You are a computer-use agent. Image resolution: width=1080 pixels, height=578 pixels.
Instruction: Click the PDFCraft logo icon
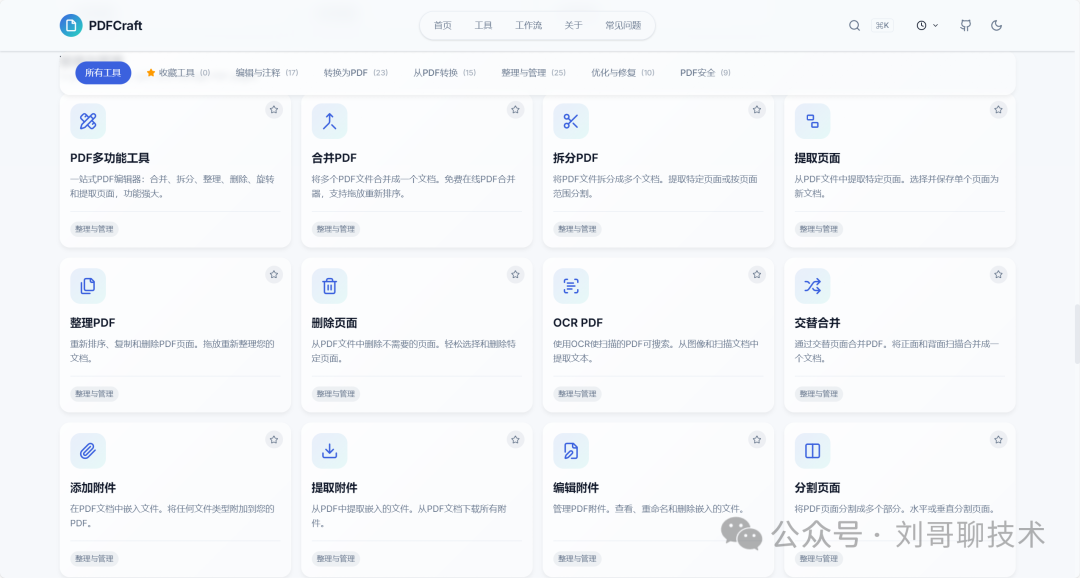(x=70, y=25)
